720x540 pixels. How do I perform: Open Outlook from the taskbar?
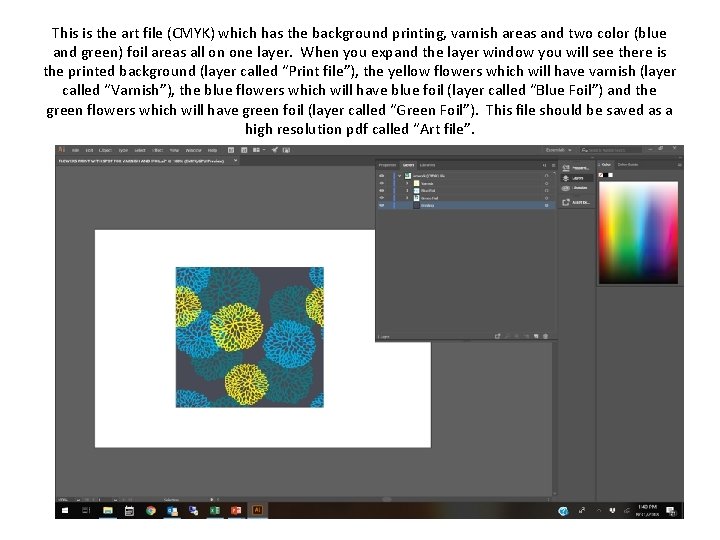172,511
